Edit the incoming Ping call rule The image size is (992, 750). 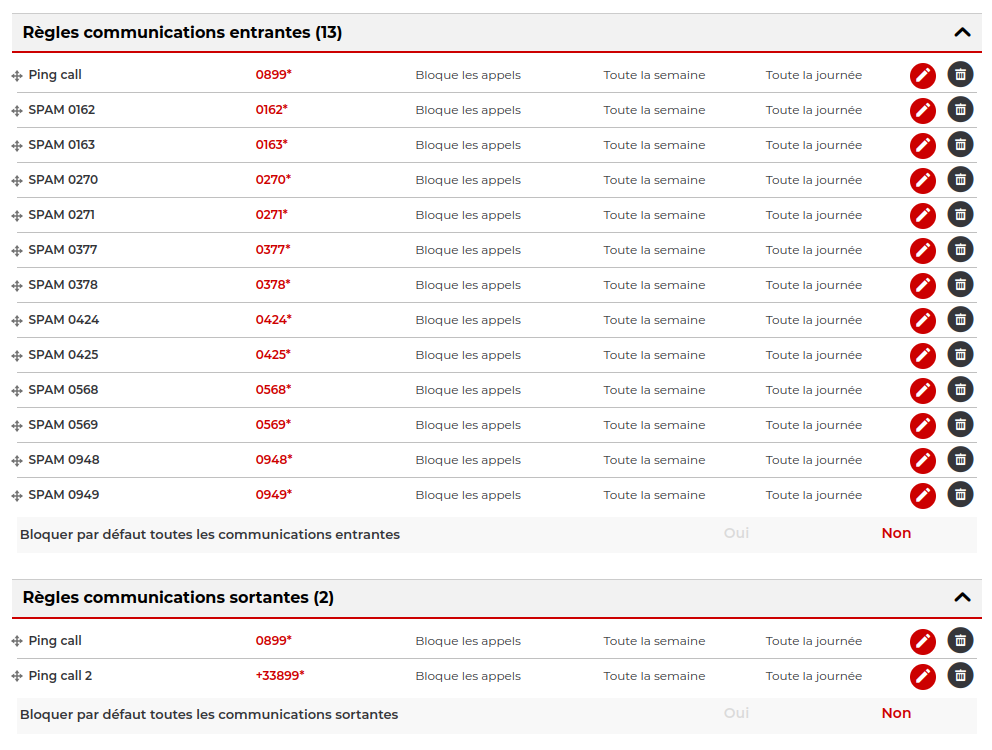pyautogui.click(x=922, y=76)
